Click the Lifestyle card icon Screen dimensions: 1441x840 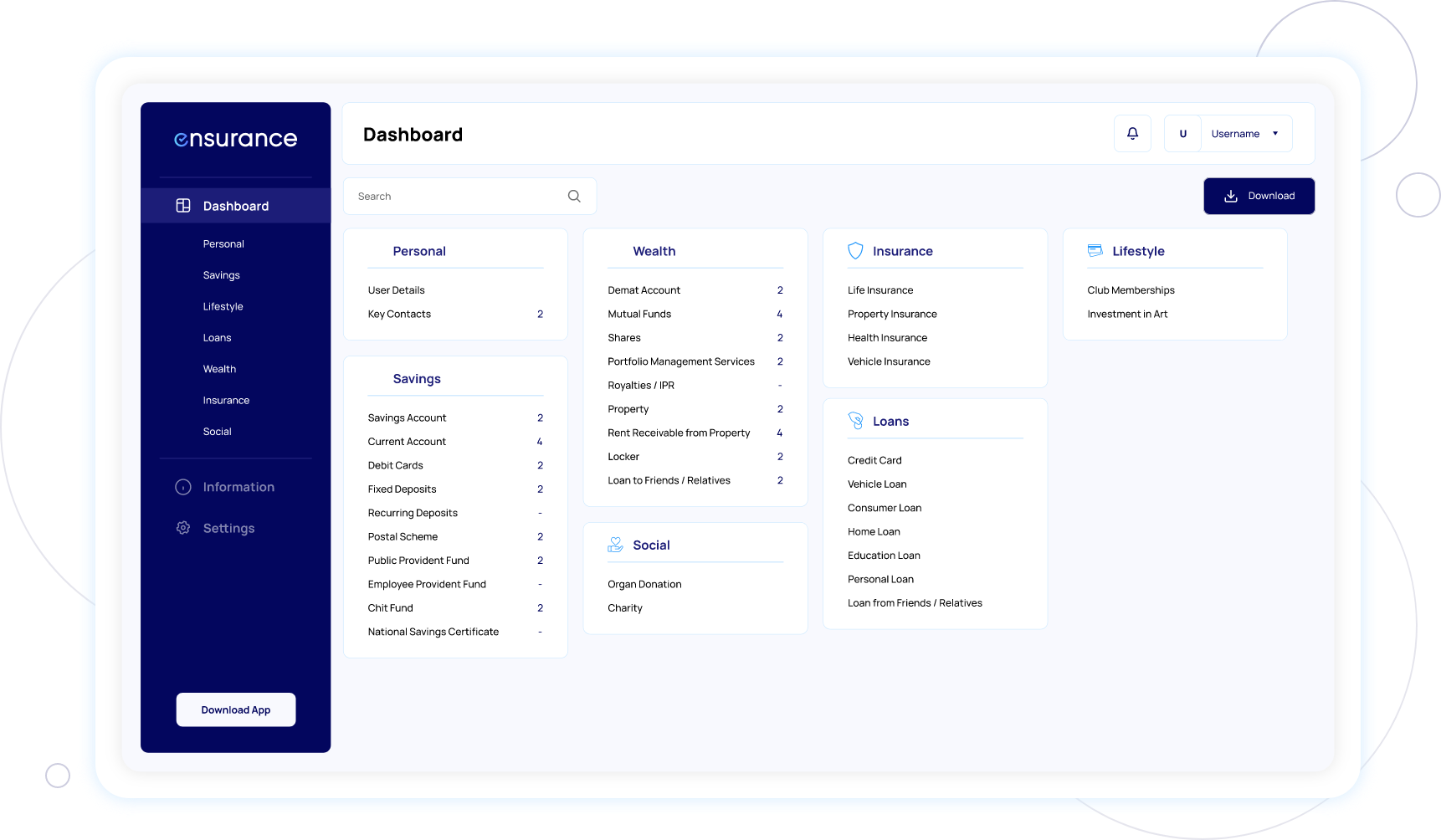[x=1095, y=251]
